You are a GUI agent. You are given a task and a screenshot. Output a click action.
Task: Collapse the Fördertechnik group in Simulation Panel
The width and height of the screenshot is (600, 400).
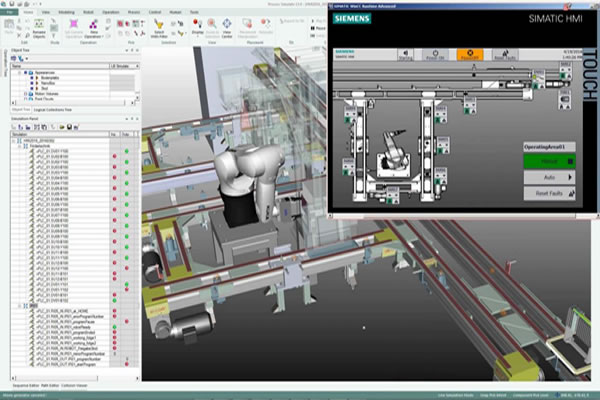pyautogui.click(x=20, y=146)
